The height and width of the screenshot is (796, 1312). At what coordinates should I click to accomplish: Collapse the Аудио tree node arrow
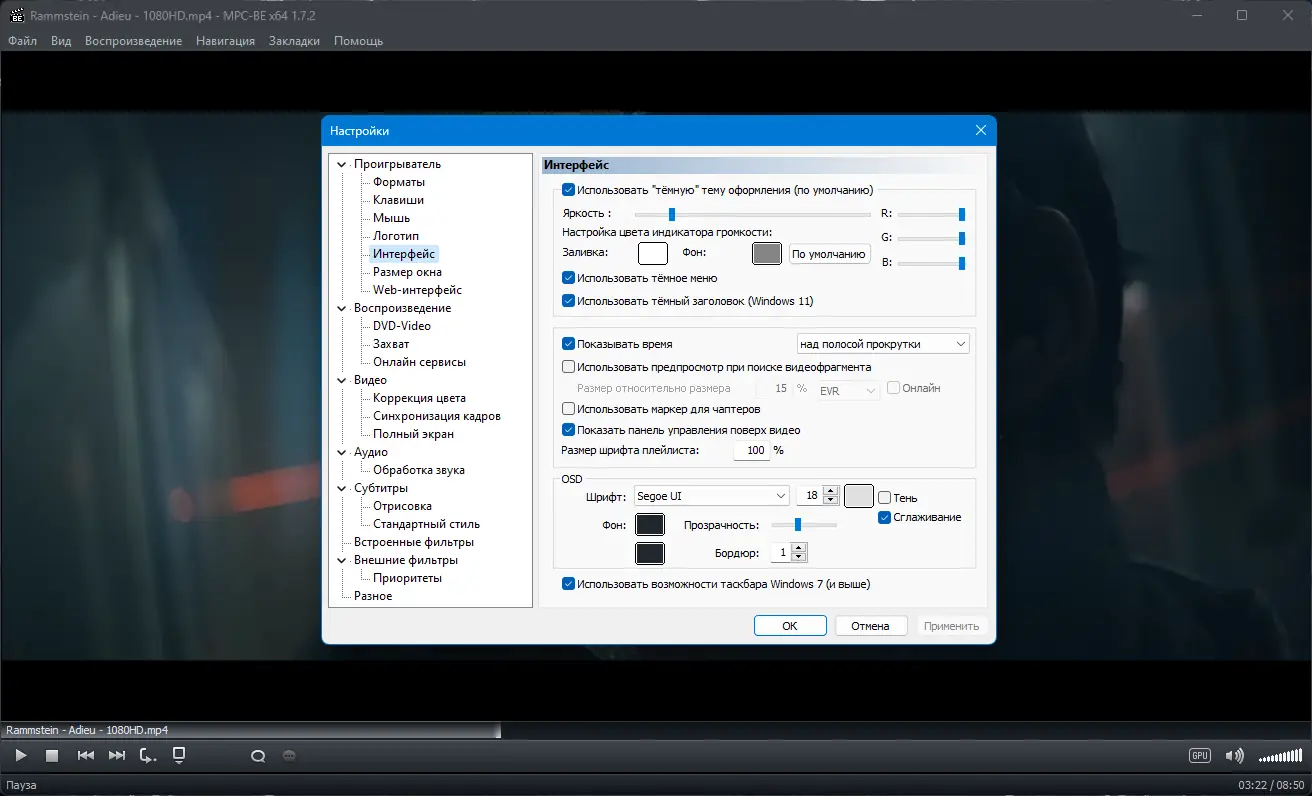click(342, 452)
